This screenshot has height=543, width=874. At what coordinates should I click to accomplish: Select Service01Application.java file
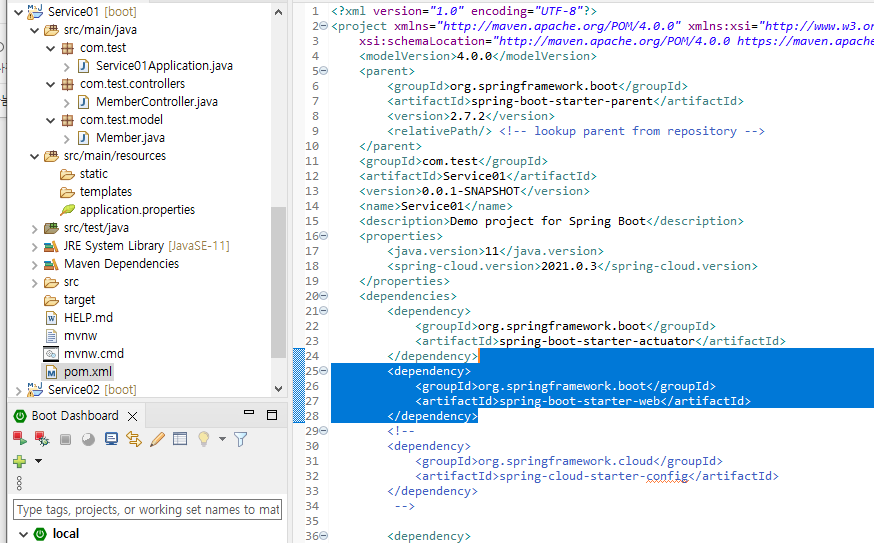click(x=164, y=66)
